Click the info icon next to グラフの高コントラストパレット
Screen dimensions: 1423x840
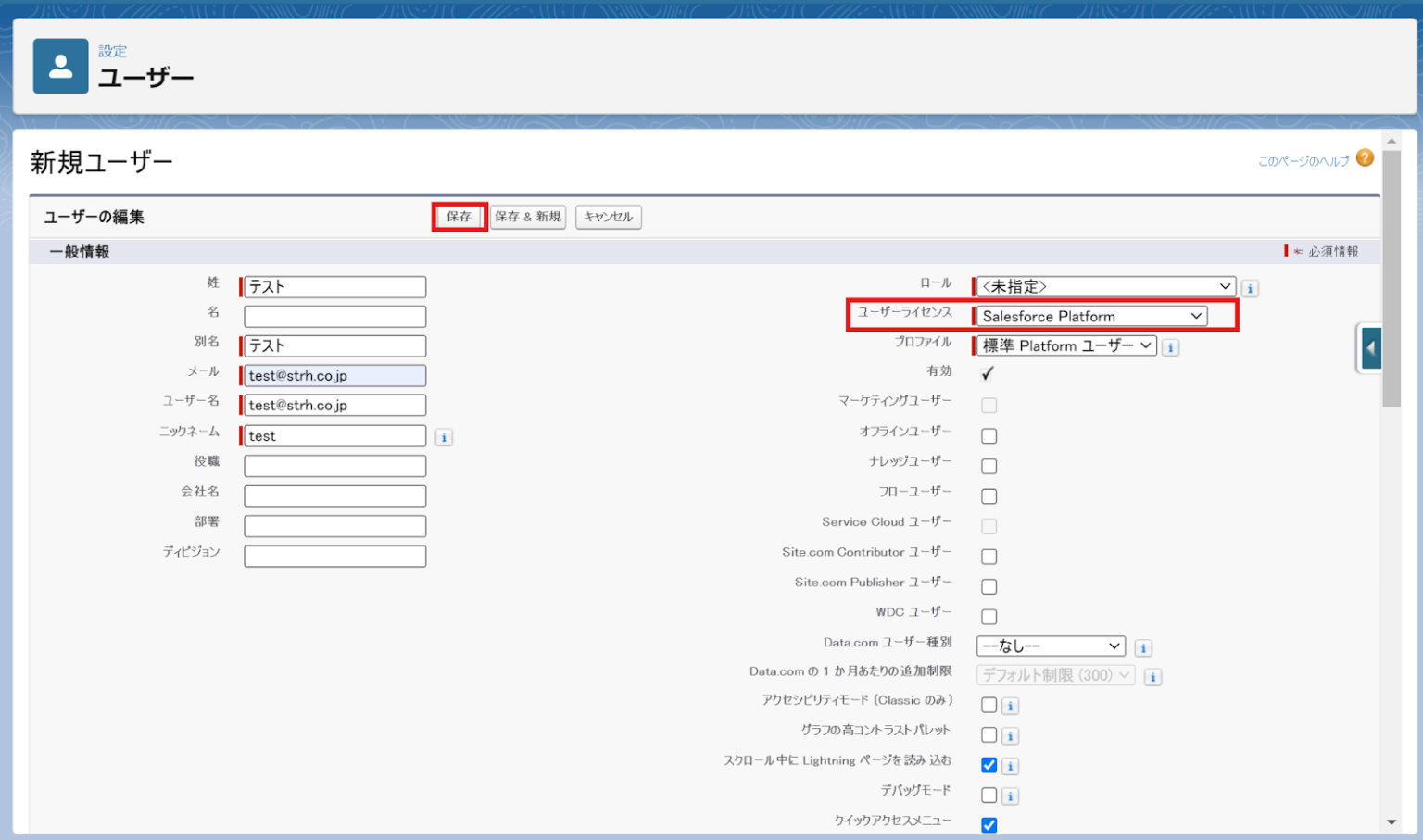(1010, 735)
